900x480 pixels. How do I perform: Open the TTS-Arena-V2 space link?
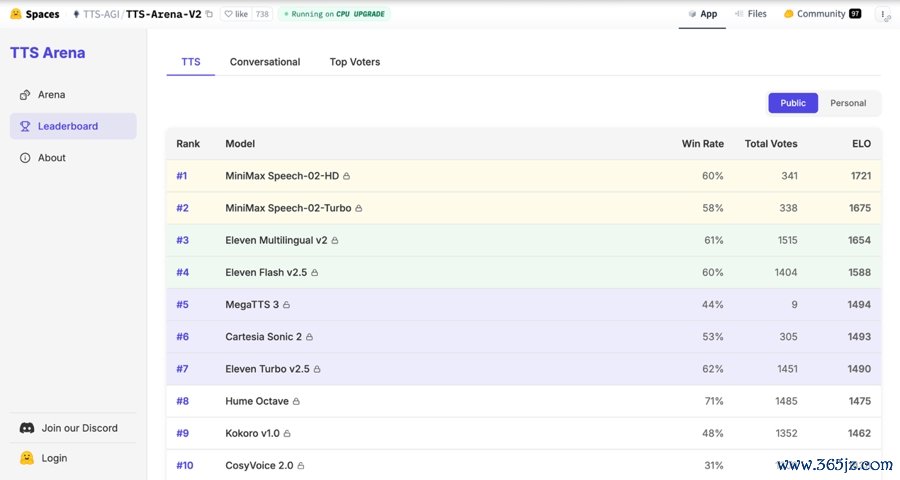point(164,14)
